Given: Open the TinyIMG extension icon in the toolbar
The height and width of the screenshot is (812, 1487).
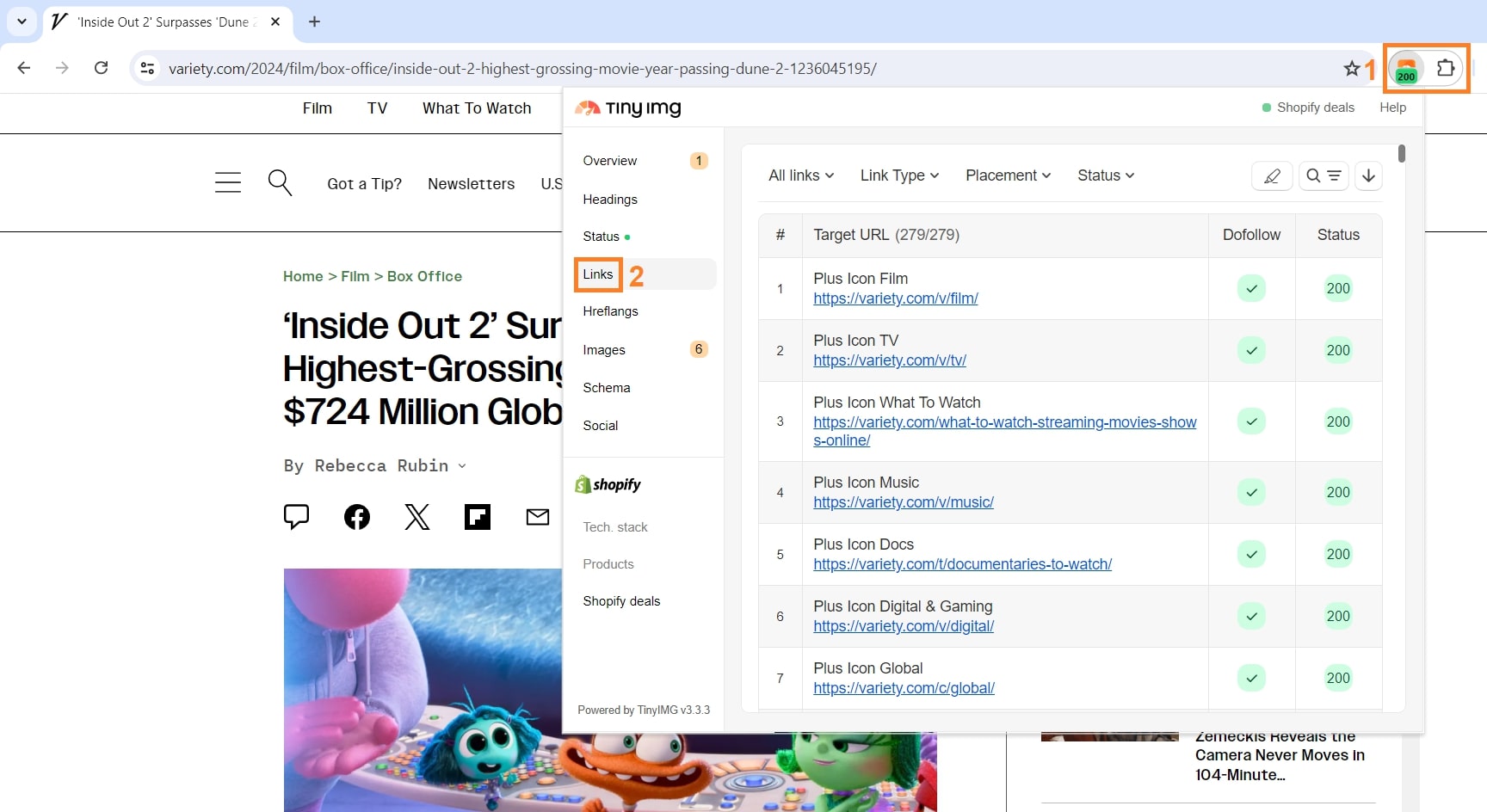Looking at the screenshot, I should tap(1406, 69).
